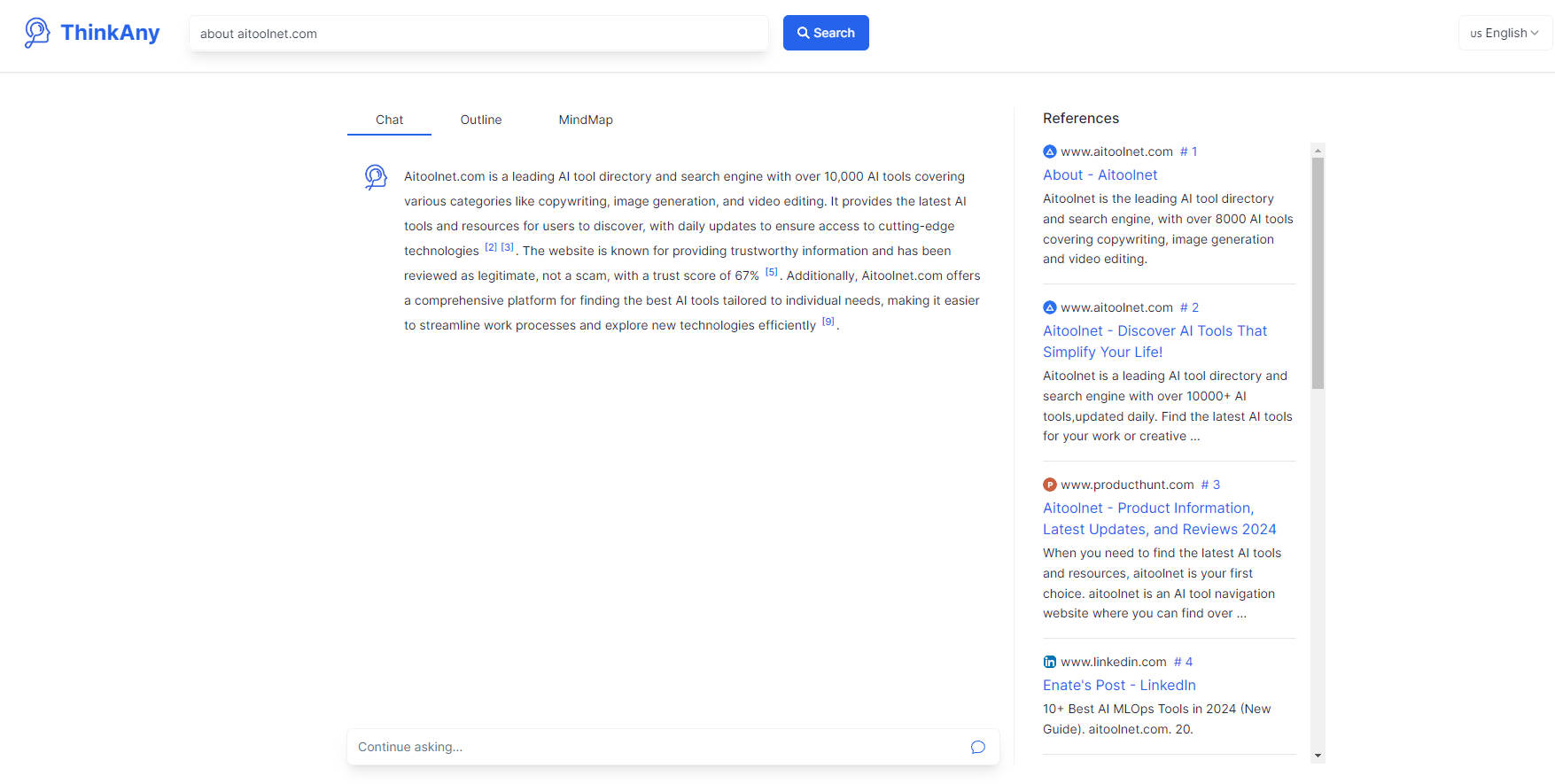1555x784 pixels.
Task: Open the English language dropdown
Action: tap(1504, 33)
